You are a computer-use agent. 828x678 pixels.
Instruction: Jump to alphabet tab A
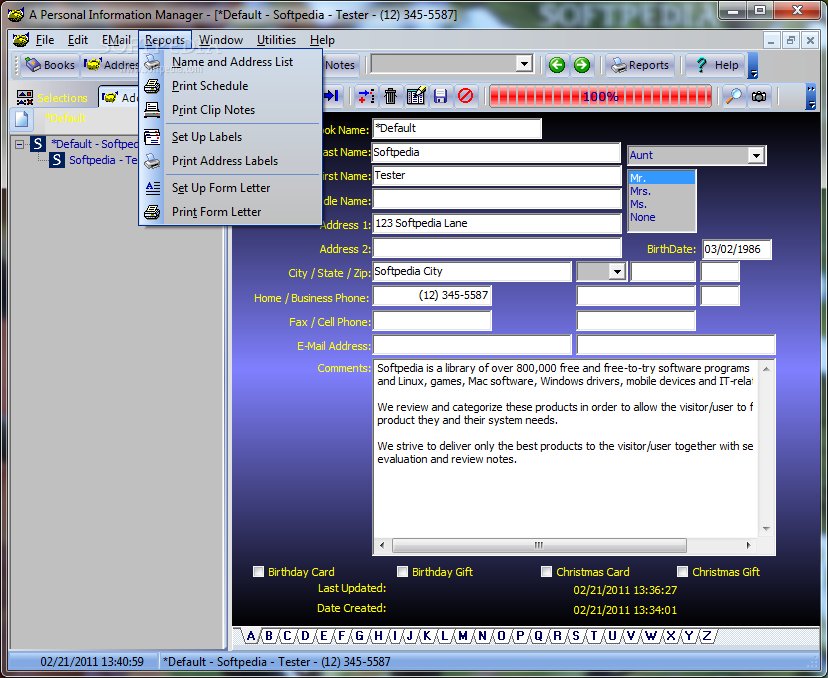[251, 636]
